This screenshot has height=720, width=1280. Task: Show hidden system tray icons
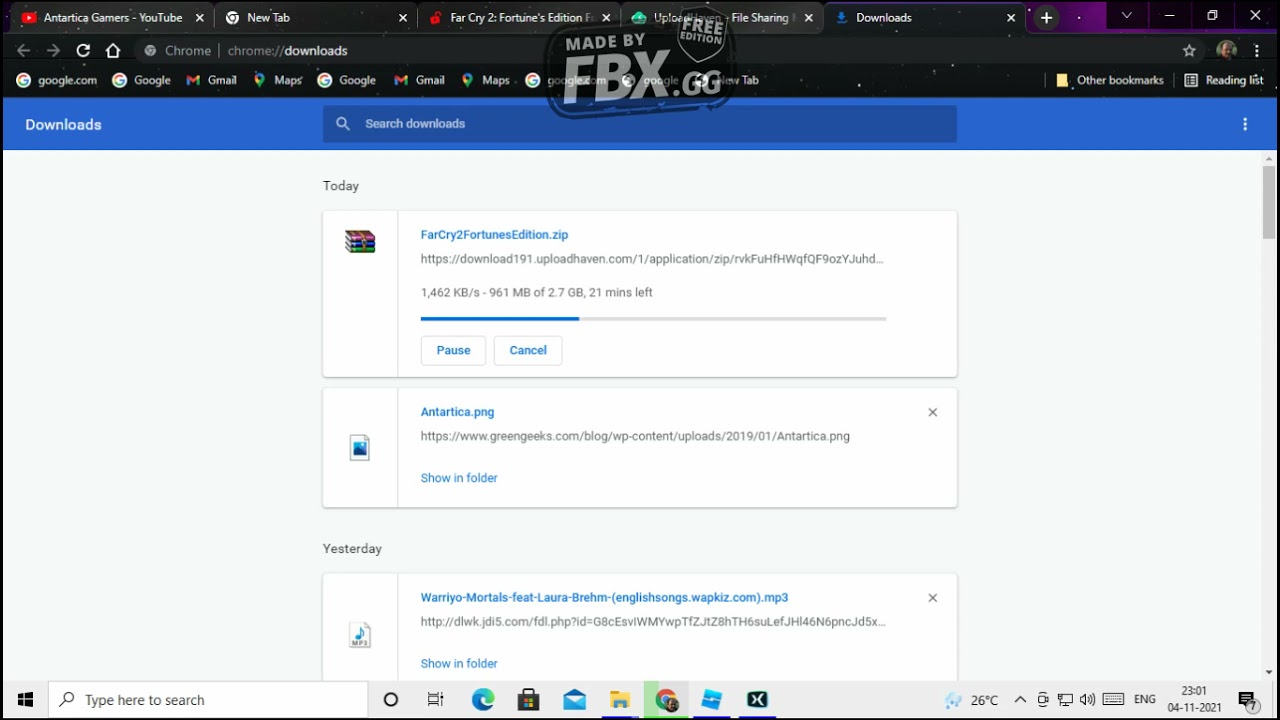click(x=1020, y=700)
